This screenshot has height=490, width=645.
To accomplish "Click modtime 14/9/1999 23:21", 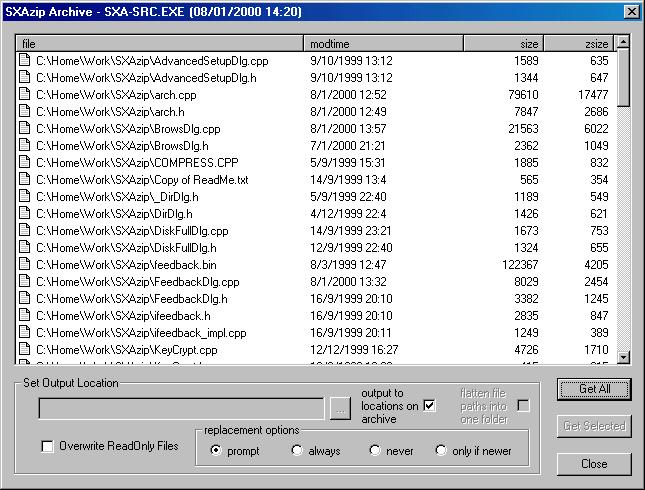I will pyautogui.click(x=351, y=230).
